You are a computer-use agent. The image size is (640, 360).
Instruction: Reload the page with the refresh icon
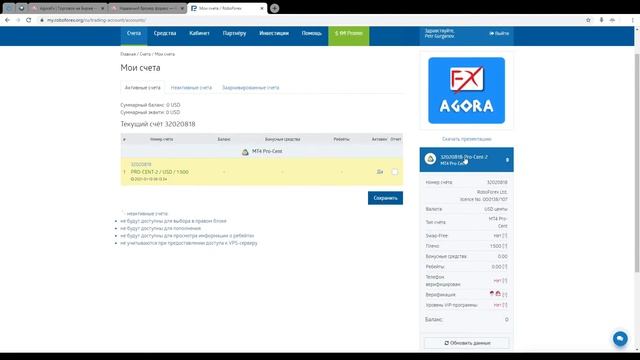click(x=29, y=20)
